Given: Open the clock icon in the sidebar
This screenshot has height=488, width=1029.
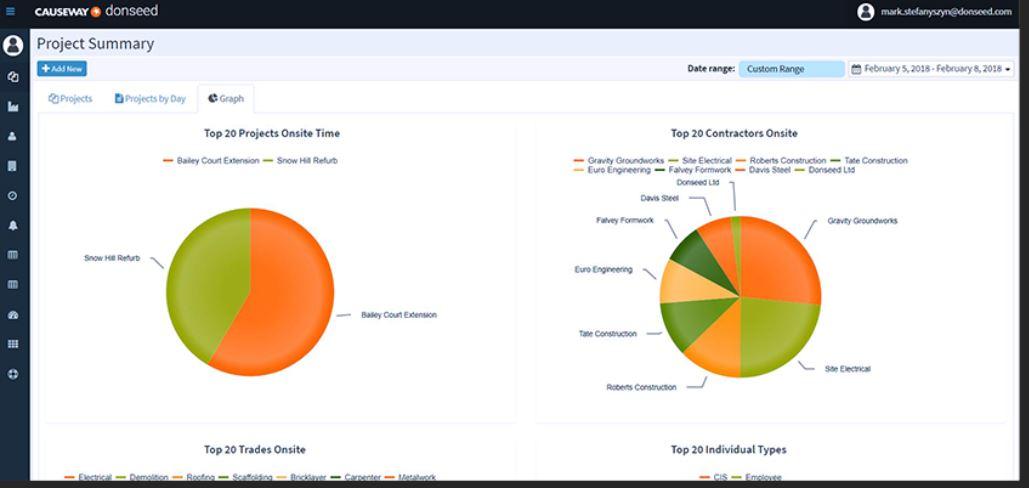Looking at the screenshot, I should coord(12,195).
